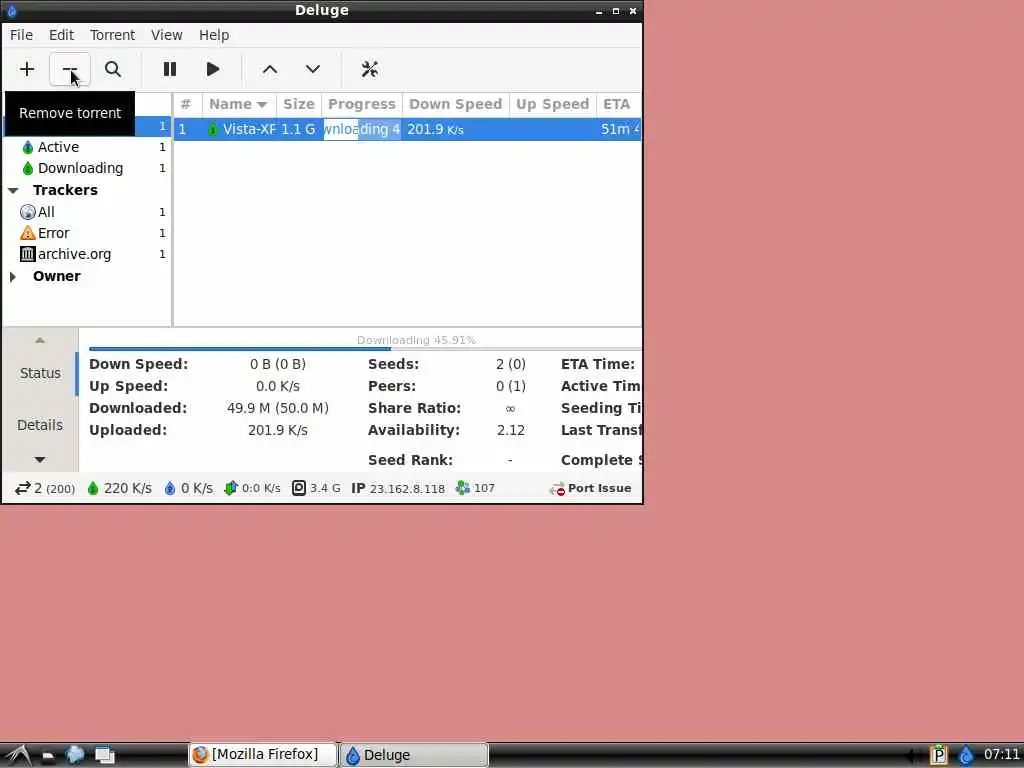Select the Error tracker filter
The image size is (1024, 768).
pos(87,232)
